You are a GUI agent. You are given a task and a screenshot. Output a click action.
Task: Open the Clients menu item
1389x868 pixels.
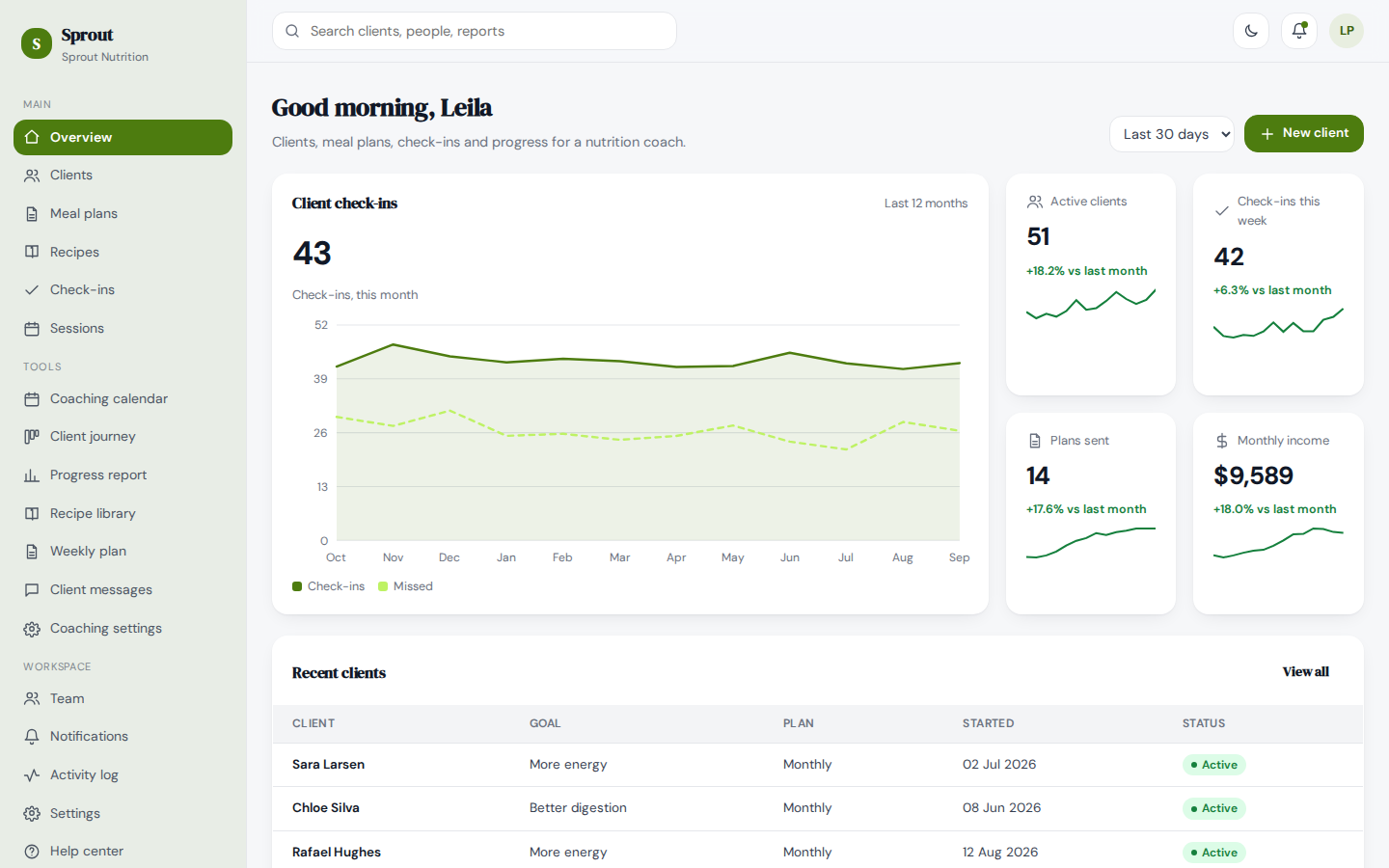[x=123, y=176]
